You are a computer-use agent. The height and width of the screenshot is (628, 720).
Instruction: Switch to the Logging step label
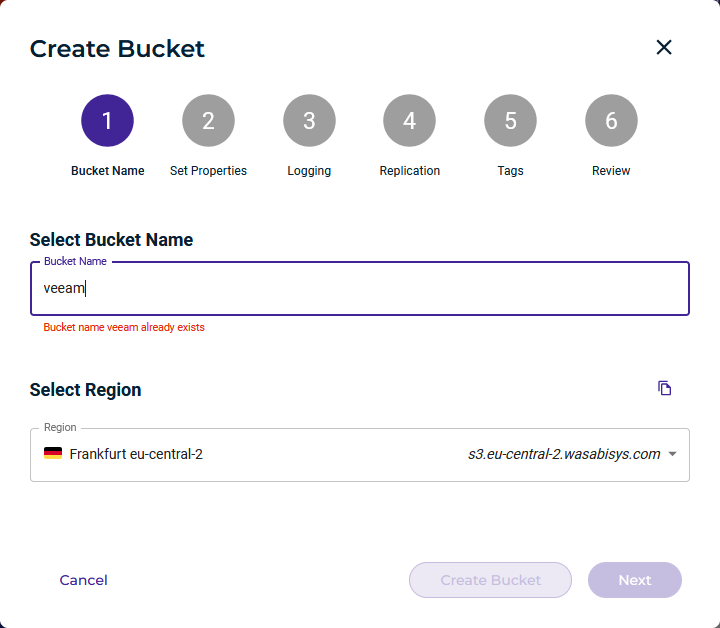[x=309, y=171]
